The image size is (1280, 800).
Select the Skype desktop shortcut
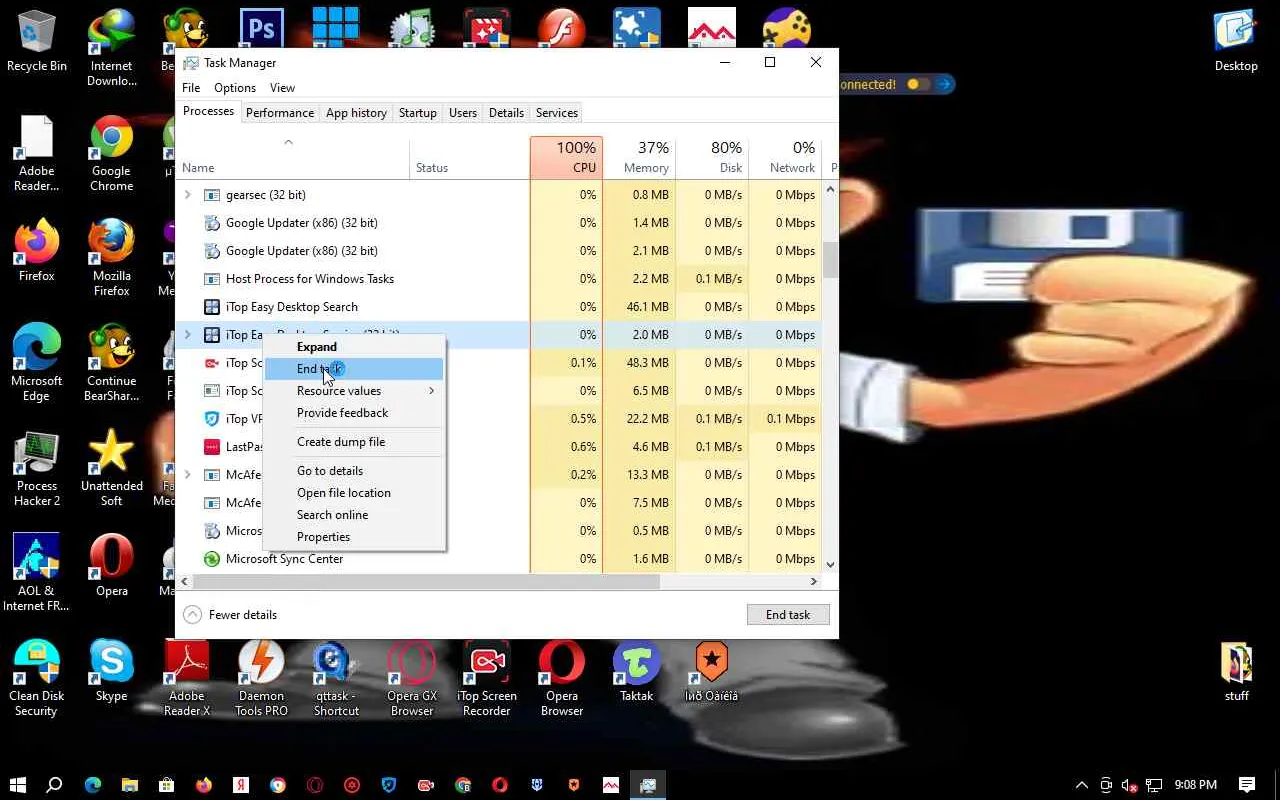tap(111, 670)
